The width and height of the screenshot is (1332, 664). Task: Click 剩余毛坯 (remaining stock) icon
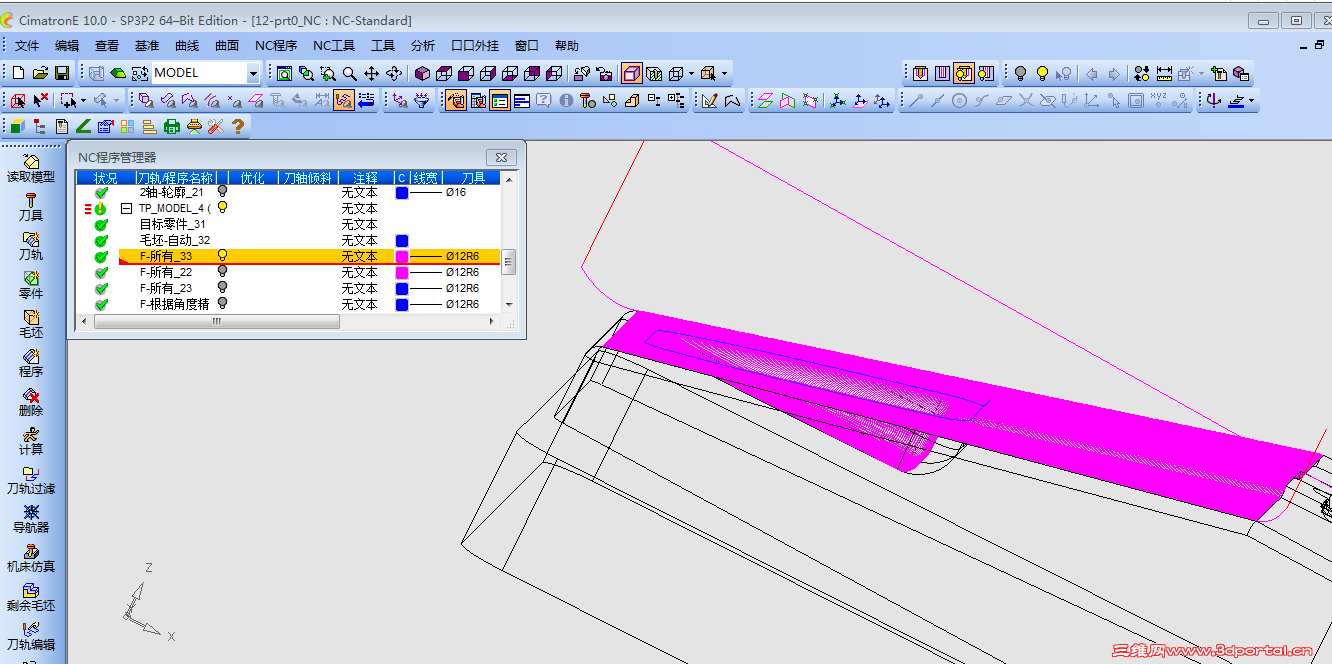click(31, 597)
